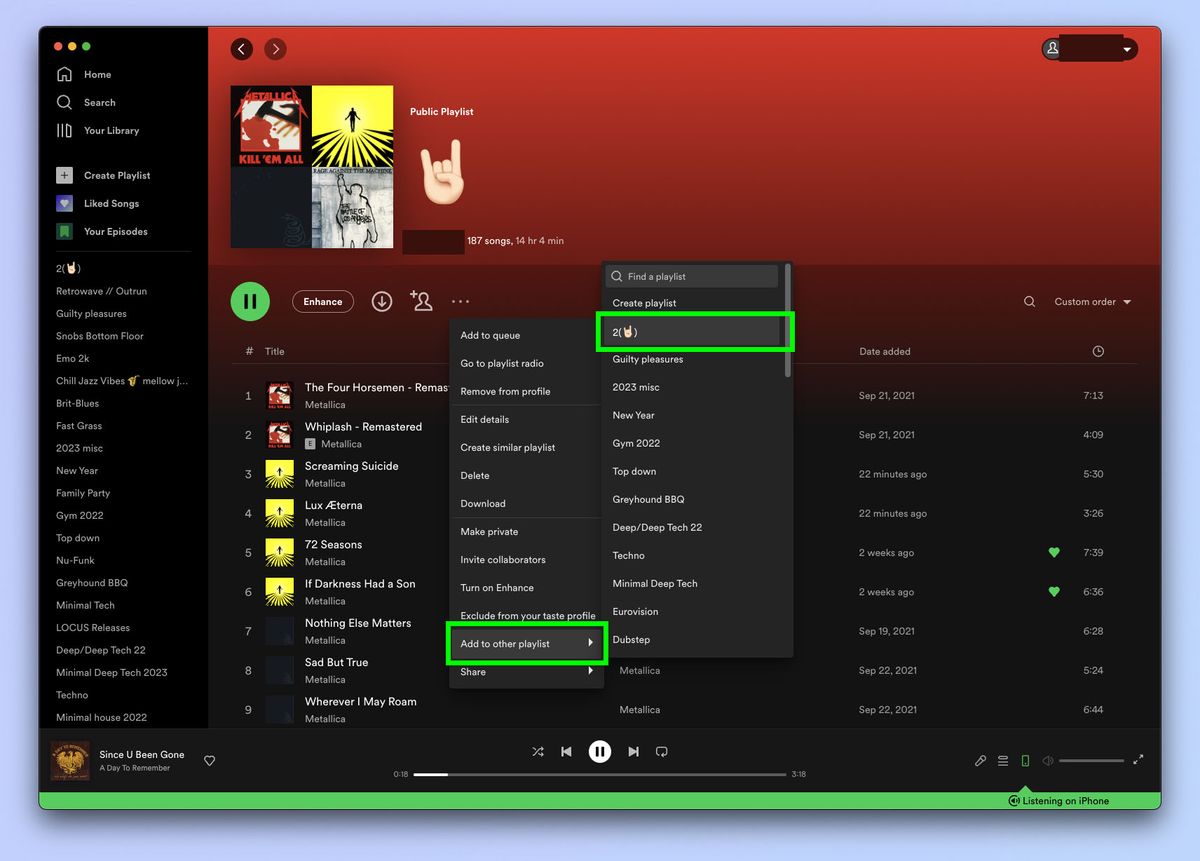Screen dimensions: 1200x861
Task: Click the Date added column header
Action: [x=885, y=351]
